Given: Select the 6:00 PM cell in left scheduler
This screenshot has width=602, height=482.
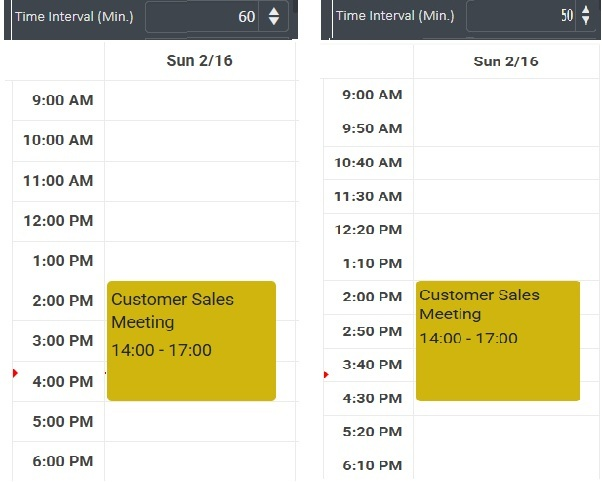Looking at the screenshot, I should click(200, 461).
